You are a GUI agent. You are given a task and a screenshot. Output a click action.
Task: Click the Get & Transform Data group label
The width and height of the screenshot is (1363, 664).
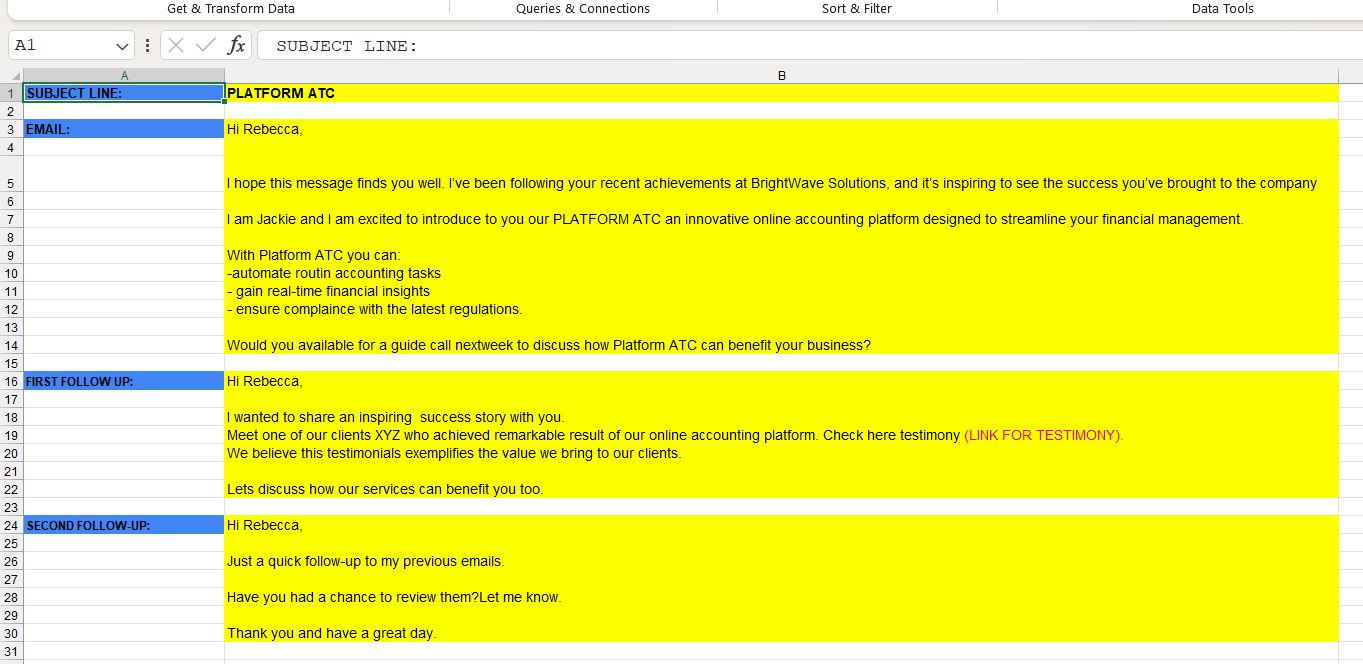pos(231,9)
